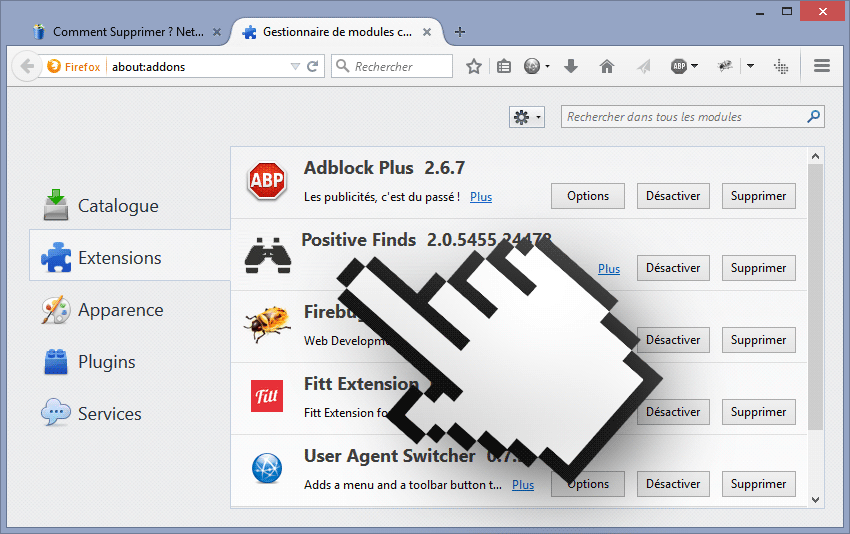Open the downloads arrow icon
850x534 pixels.
(x=571, y=67)
